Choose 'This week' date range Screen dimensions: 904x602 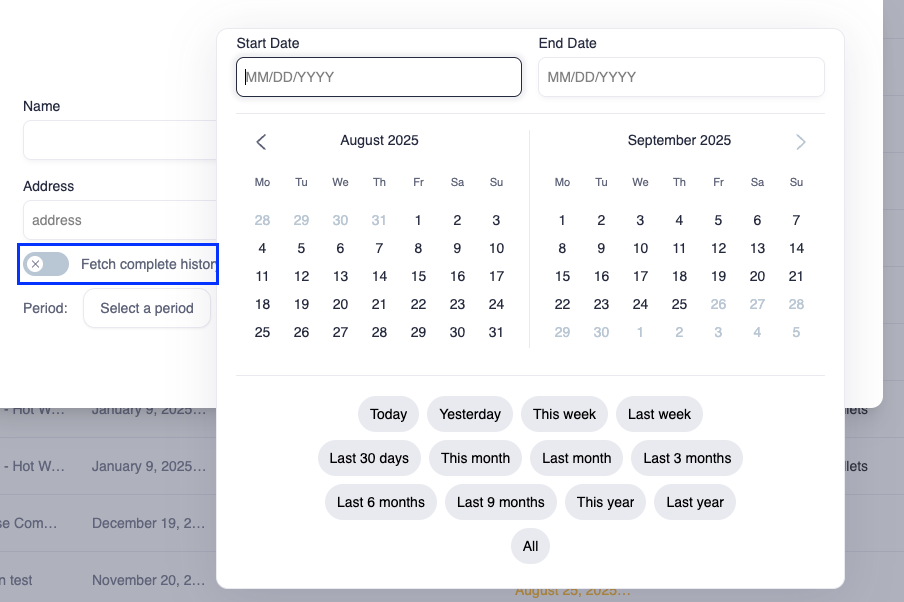(x=564, y=414)
